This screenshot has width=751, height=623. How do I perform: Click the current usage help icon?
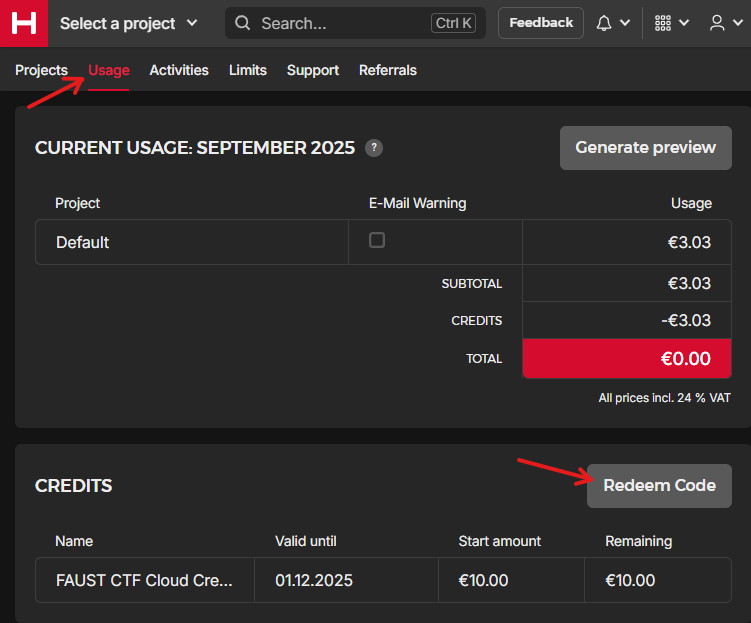coord(373,148)
